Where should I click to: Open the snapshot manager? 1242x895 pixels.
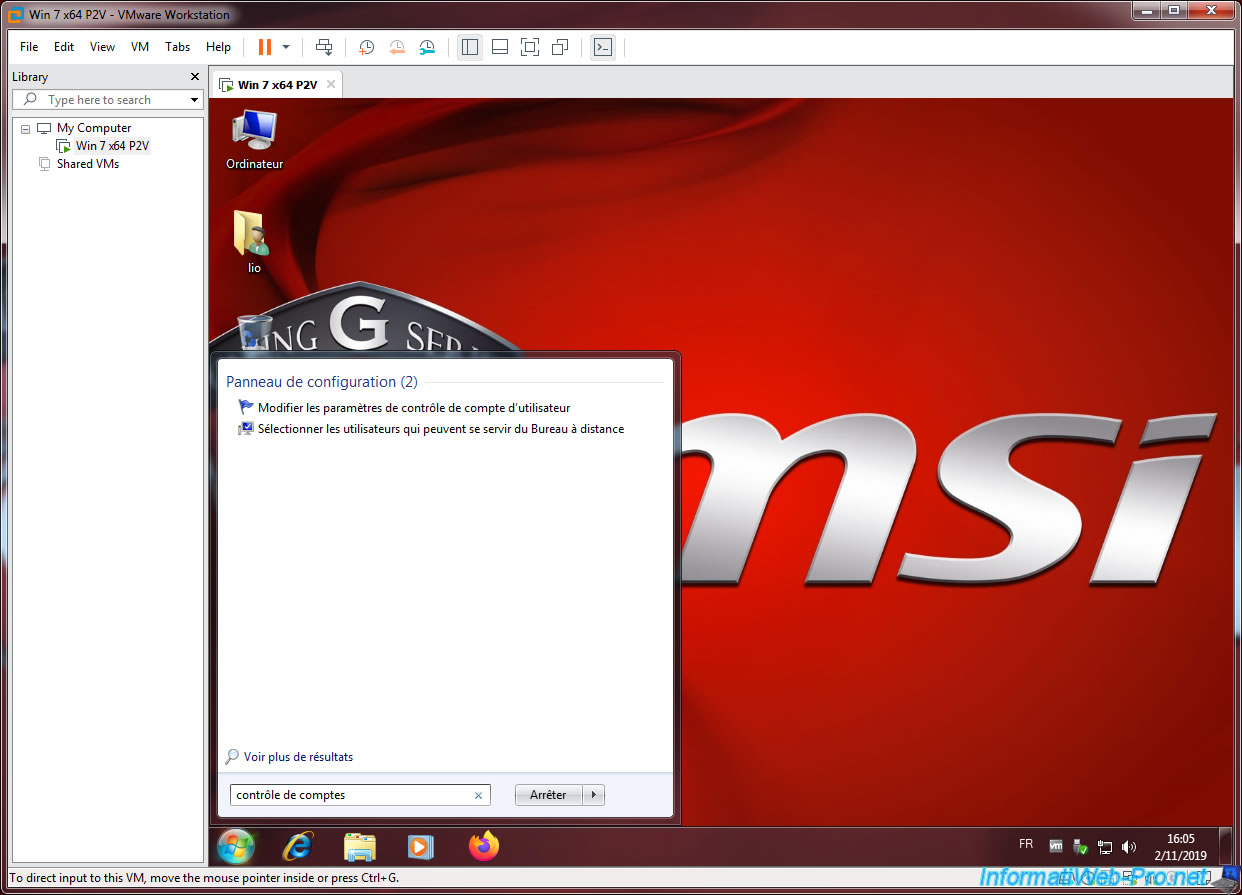[427, 47]
